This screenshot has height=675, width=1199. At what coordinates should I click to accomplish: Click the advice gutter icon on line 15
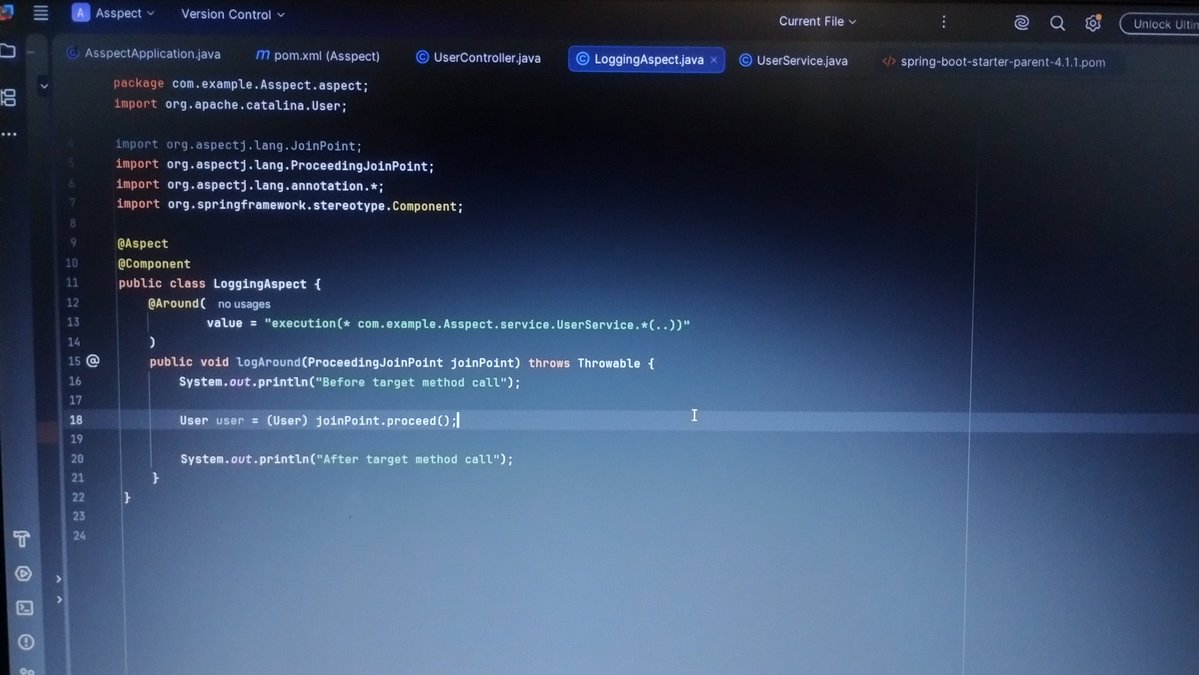click(x=93, y=360)
